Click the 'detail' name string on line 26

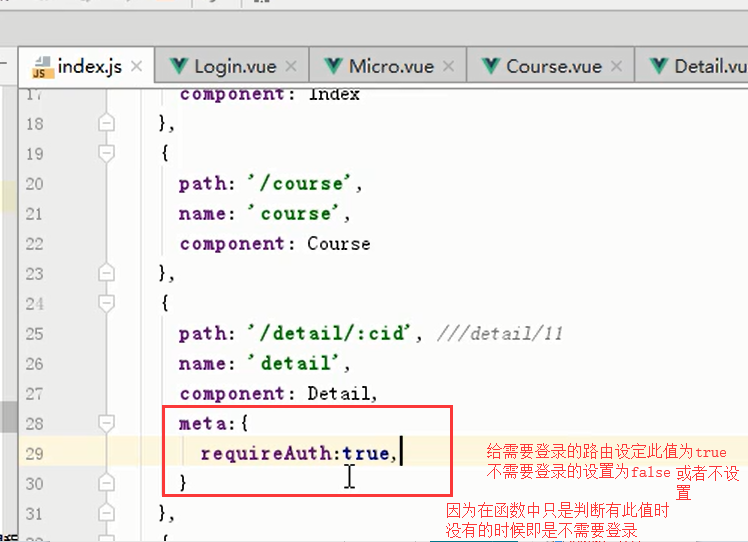tap(293, 363)
